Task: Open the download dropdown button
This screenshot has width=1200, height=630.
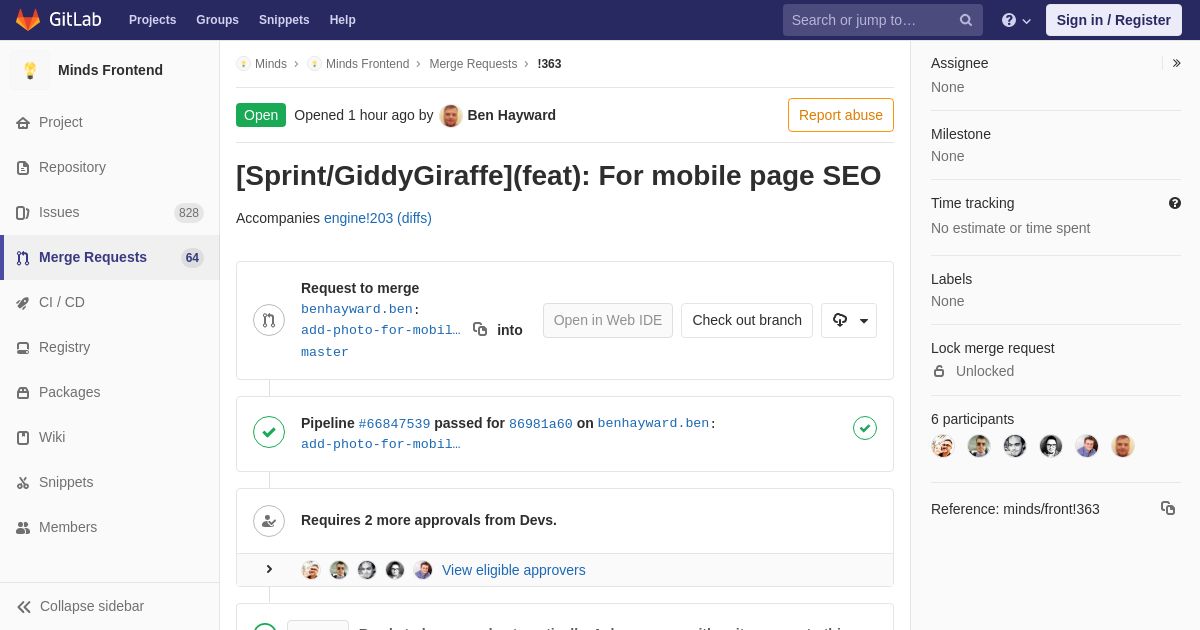Action: (x=848, y=320)
